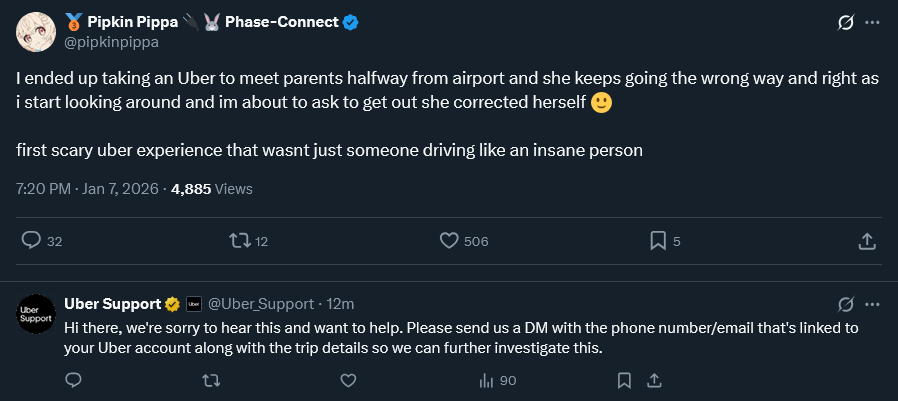Open the @pipkinpippa handle link
Viewport: 898px width, 401px height.
pyautogui.click(x=111, y=42)
